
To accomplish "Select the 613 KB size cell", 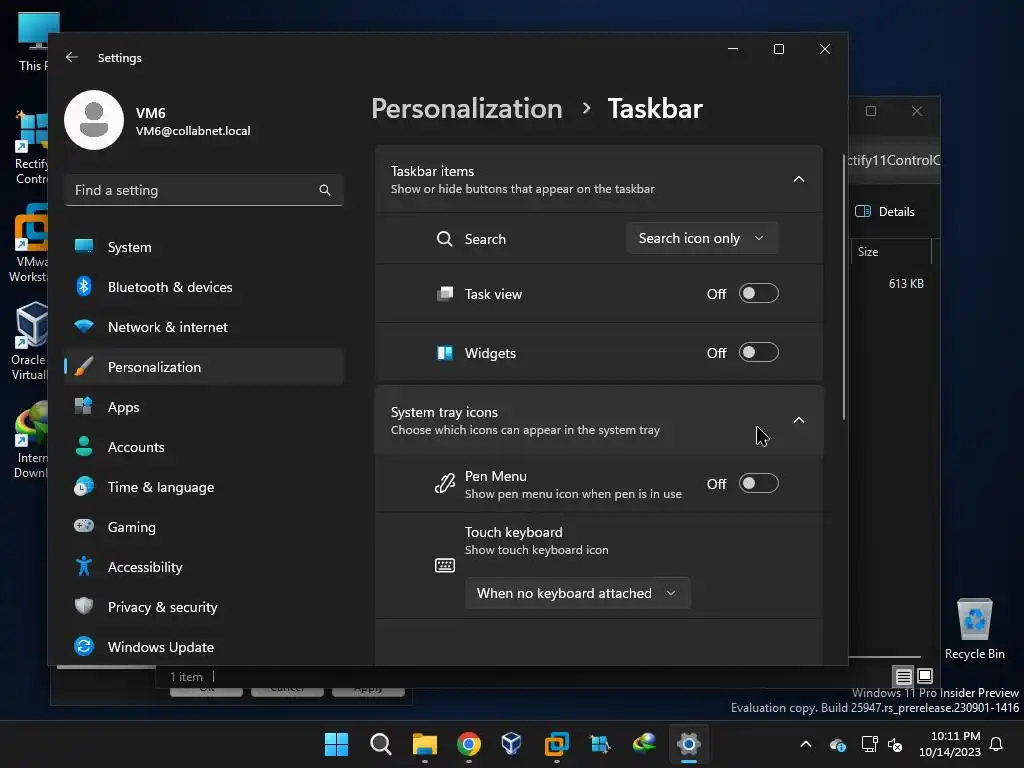I will click(x=906, y=283).
